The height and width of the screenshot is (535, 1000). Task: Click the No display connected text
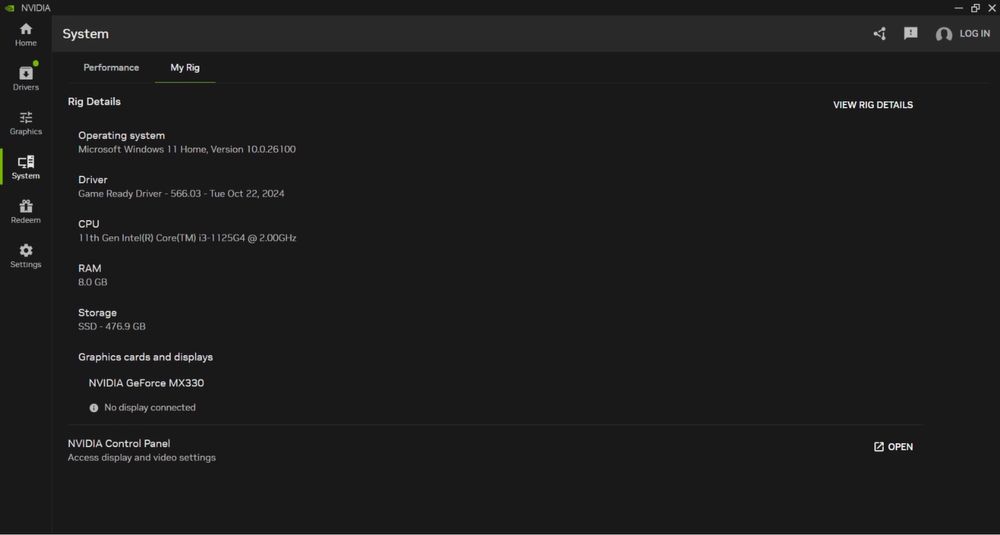click(x=150, y=407)
